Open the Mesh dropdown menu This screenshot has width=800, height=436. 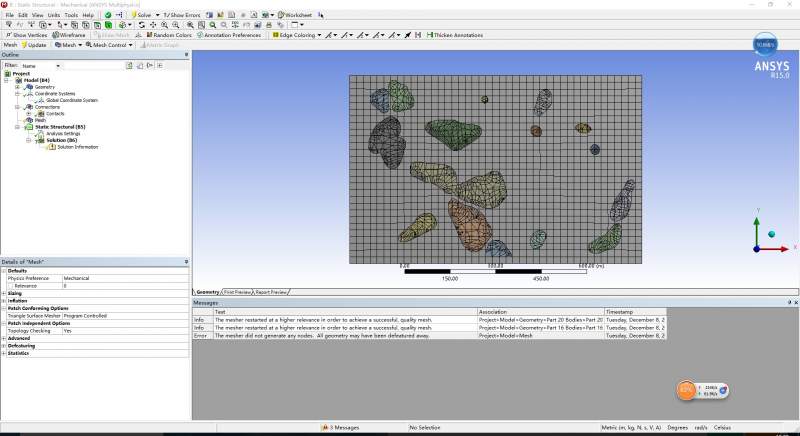click(x=68, y=45)
